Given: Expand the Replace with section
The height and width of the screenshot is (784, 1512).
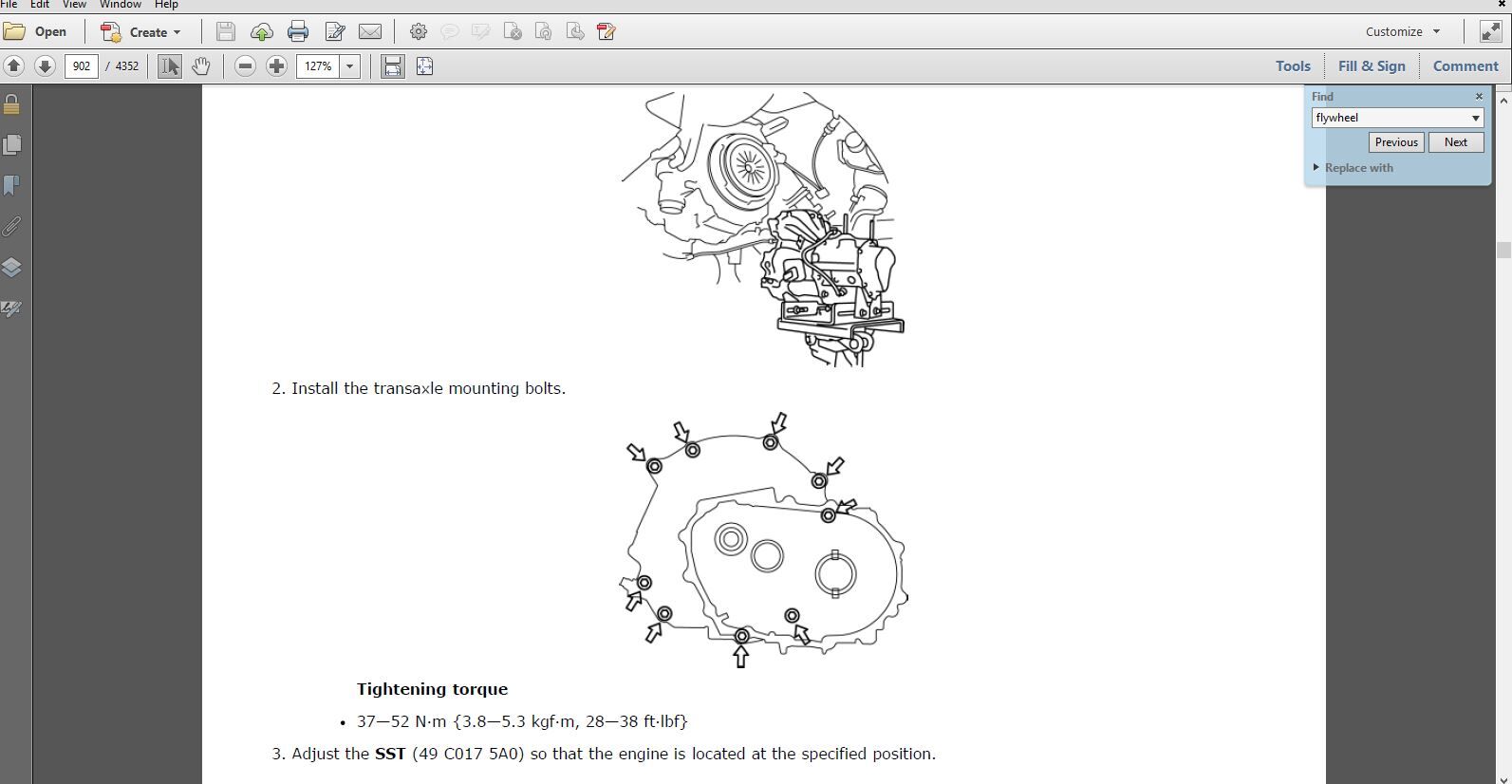Looking at the screenshot, I should (1316, 168).
